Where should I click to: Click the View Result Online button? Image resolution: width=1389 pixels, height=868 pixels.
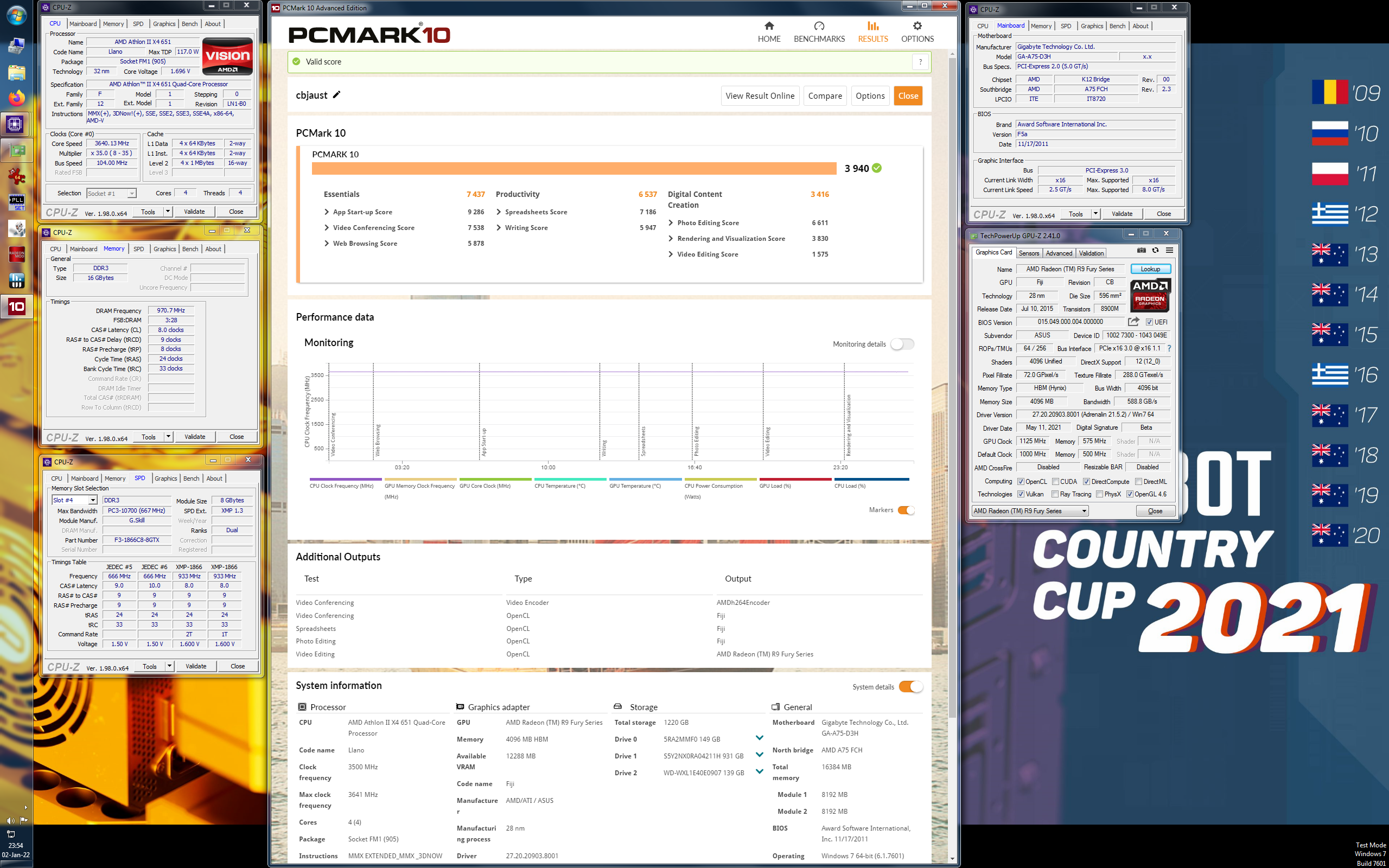click(760, 96)
